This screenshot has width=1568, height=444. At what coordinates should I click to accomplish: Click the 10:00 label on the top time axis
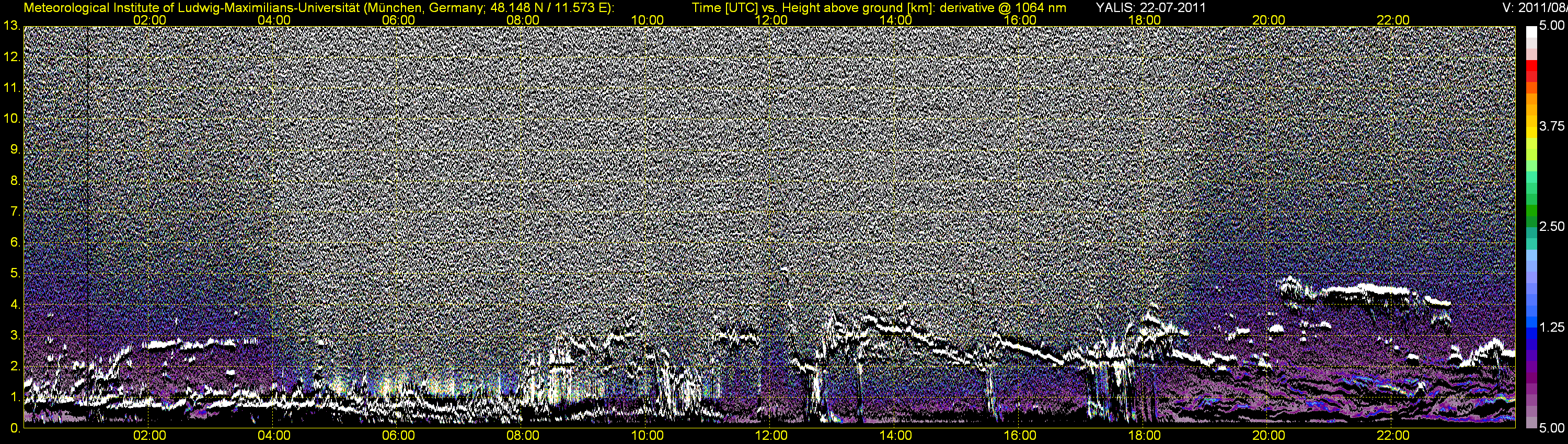647,20
